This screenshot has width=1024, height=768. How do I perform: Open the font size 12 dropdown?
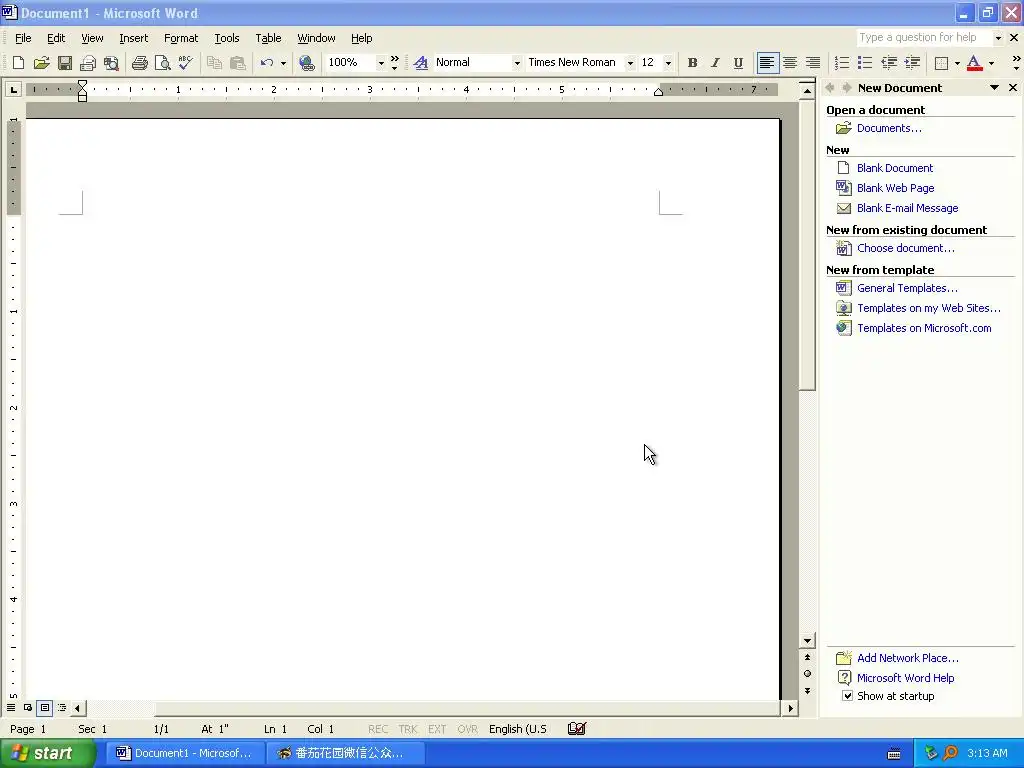(668, 63)
